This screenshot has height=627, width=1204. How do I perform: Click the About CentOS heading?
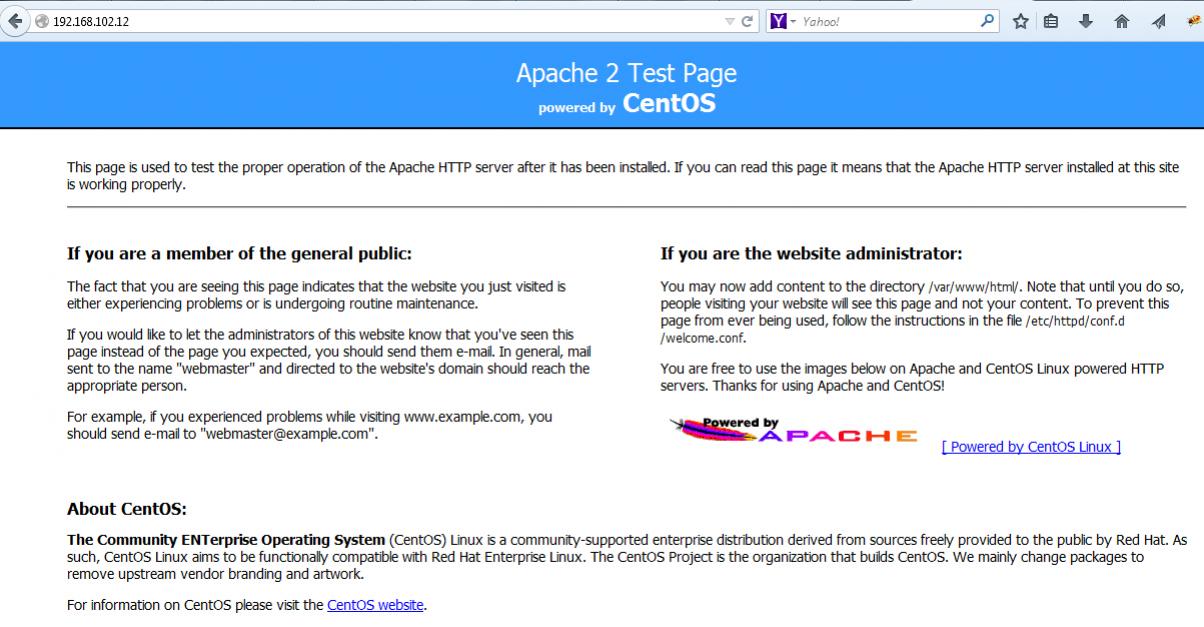coord(127,510)
